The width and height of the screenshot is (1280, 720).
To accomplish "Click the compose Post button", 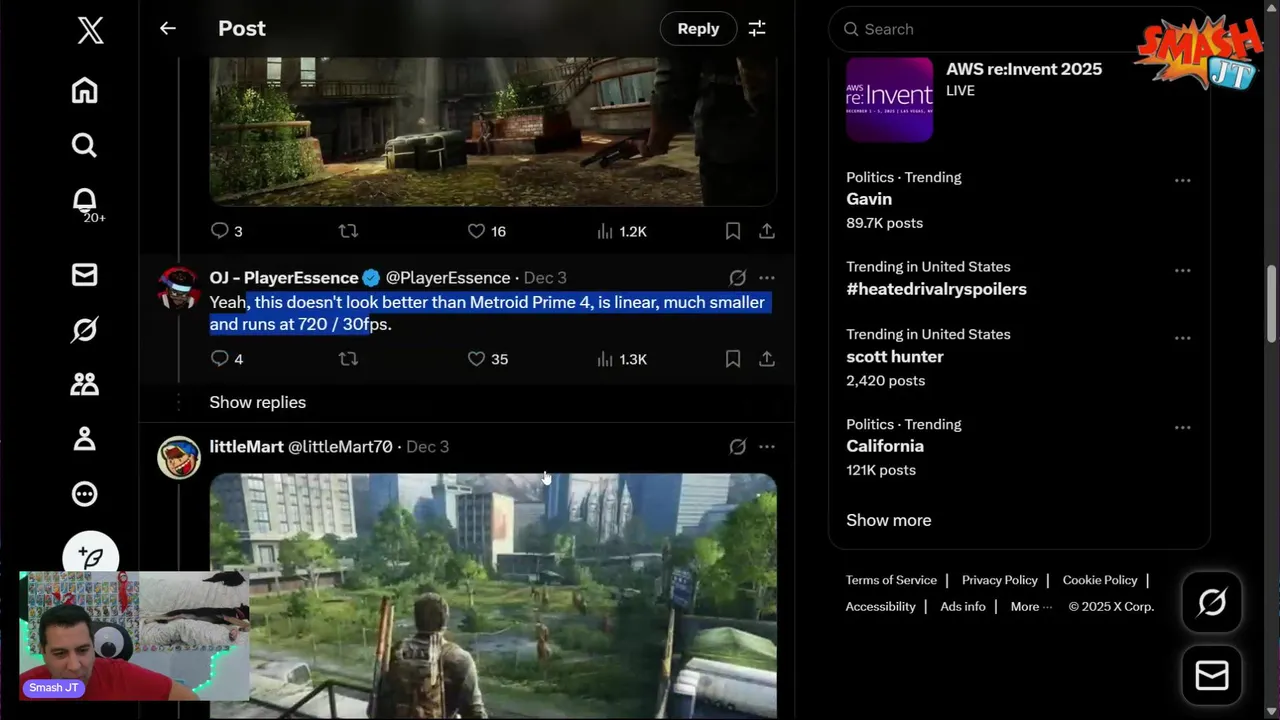I will point(91,555).
